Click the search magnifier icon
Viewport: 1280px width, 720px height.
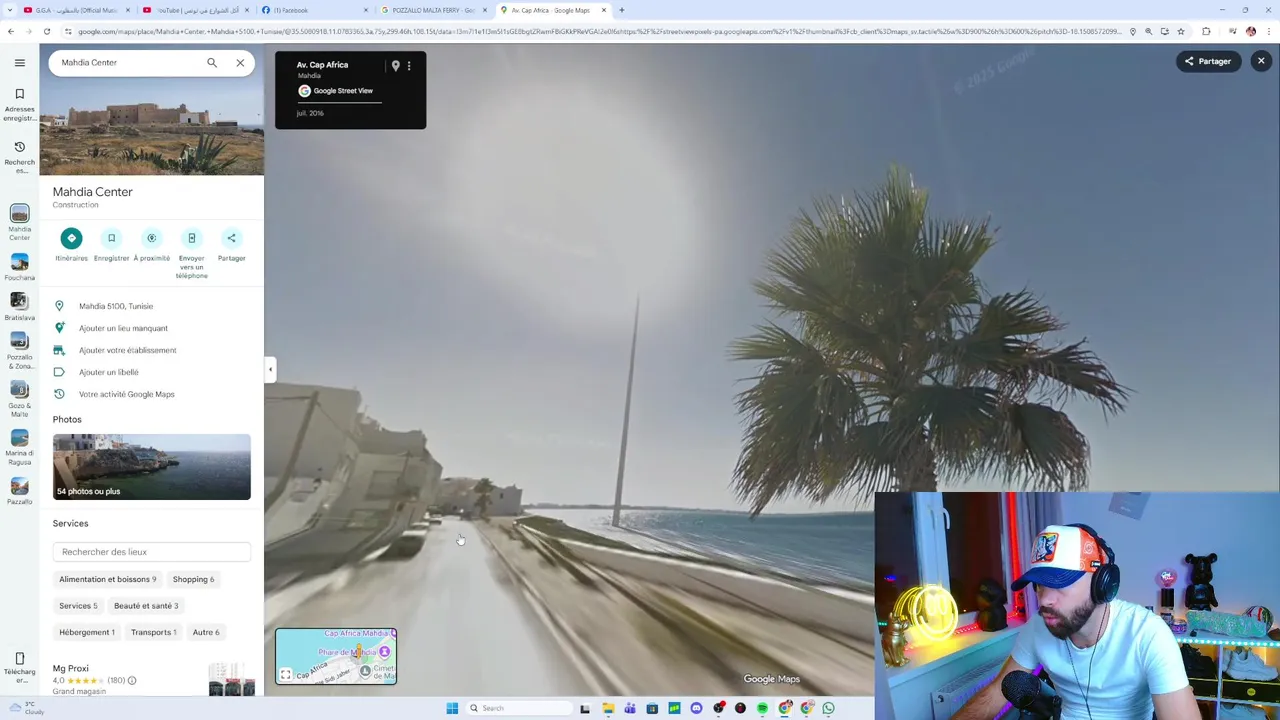[x=212, y=62]
